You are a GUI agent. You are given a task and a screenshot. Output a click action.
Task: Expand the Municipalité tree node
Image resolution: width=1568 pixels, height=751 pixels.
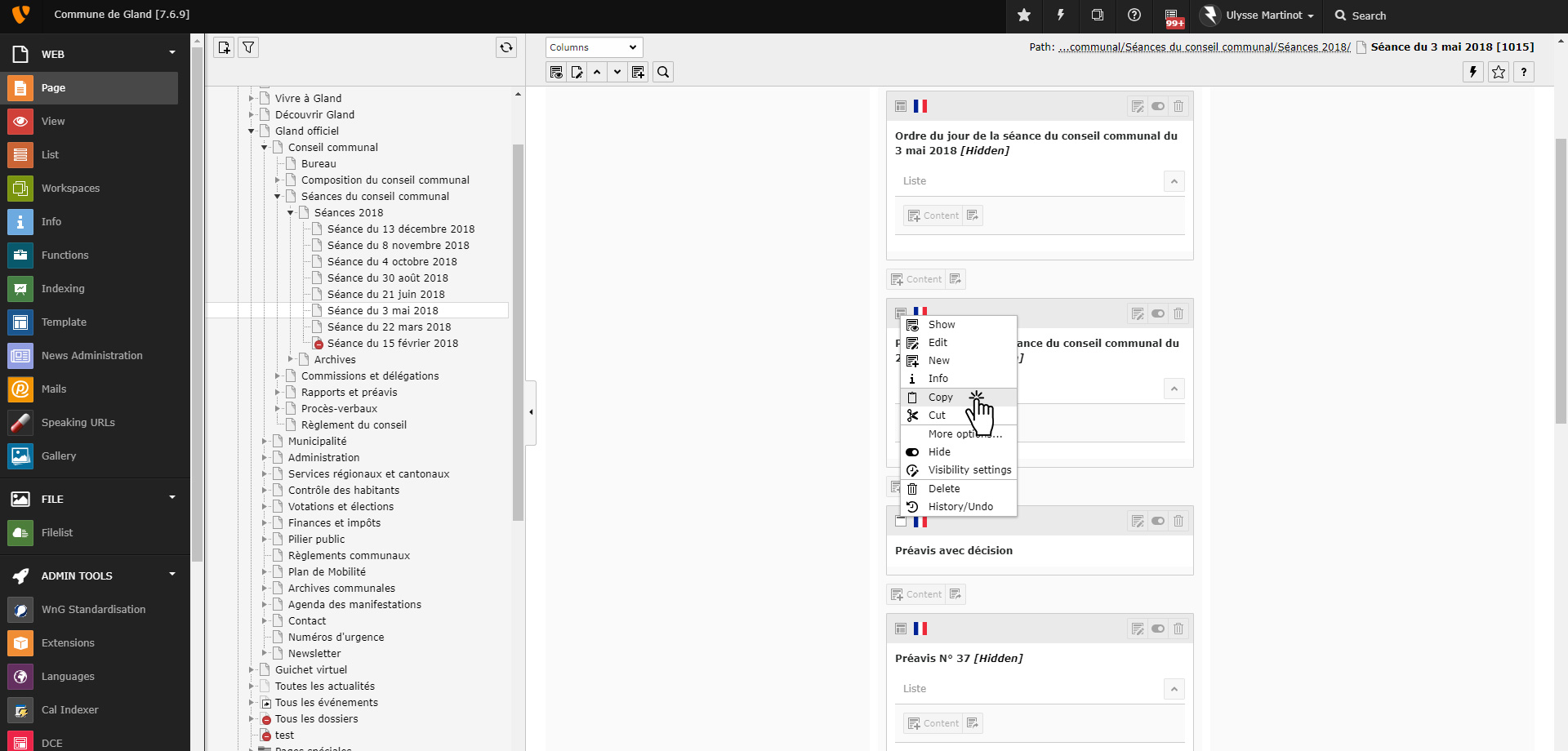(265, 442)
